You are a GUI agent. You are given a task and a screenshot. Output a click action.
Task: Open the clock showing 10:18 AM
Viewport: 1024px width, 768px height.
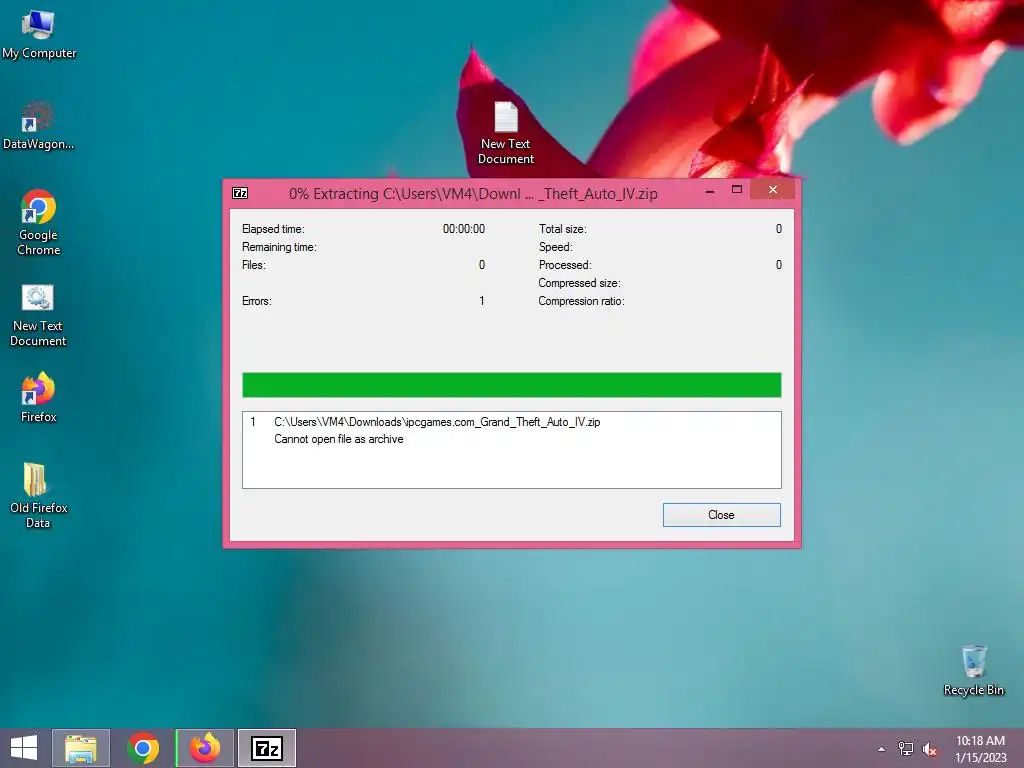tap(980, 748)
